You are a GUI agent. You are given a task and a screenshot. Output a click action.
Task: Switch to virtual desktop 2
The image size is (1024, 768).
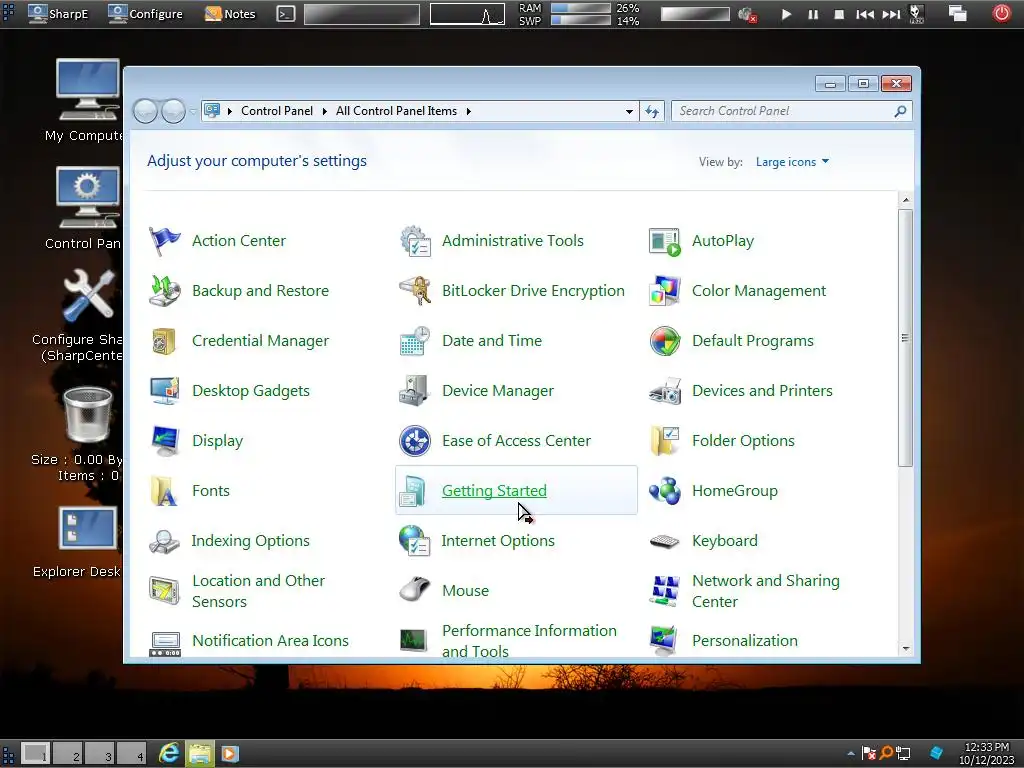pos(67,753)
